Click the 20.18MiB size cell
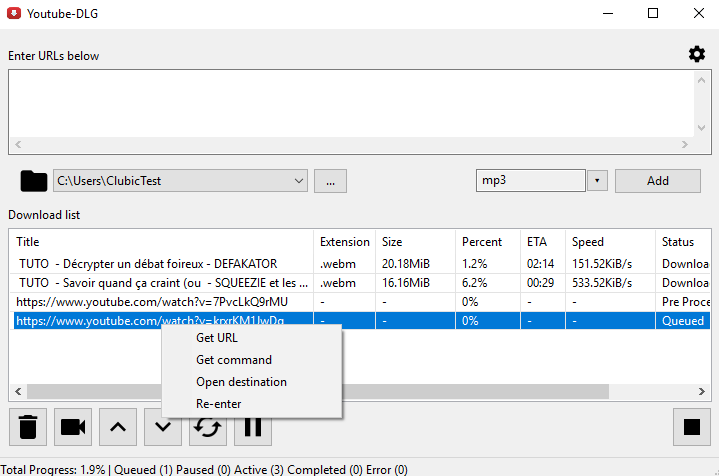 [406, 264]
